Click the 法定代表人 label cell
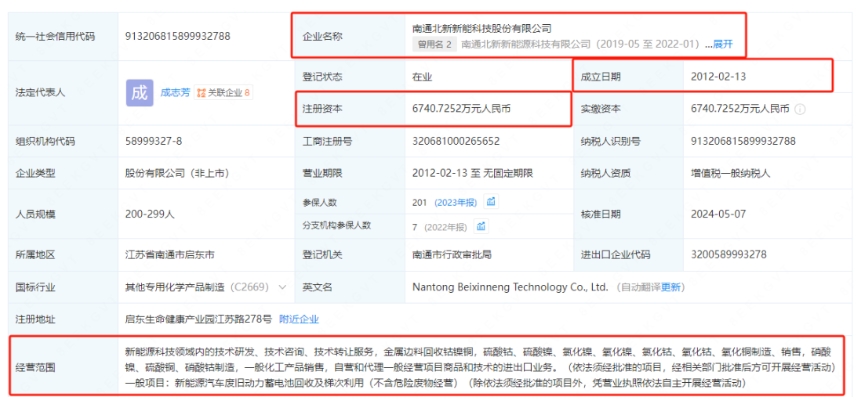 (x=63, y=93)
